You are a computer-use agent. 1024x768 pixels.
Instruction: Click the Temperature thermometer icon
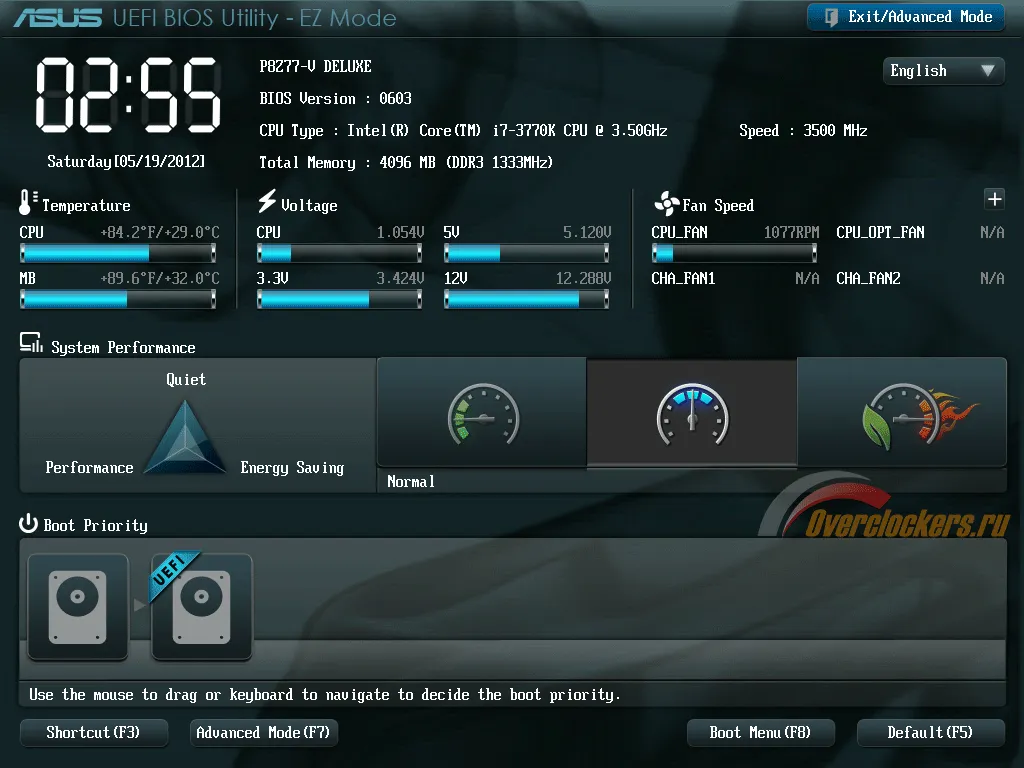tap(27, 202)
